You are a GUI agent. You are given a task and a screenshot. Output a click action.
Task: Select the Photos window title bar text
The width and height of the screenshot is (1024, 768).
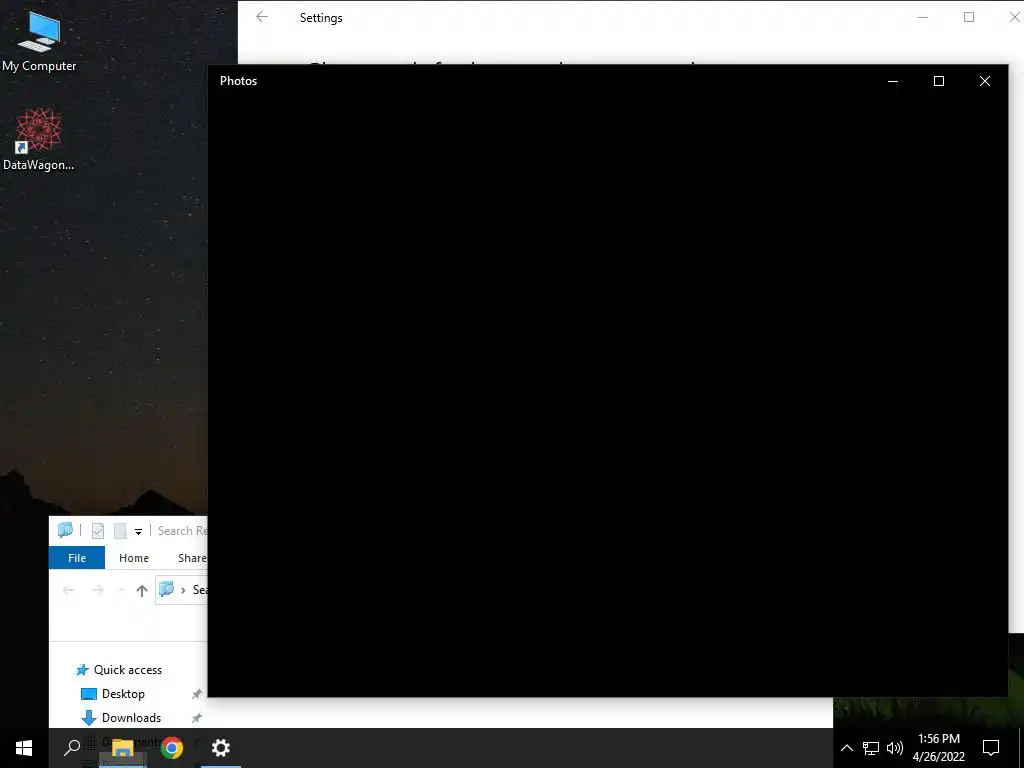pyautogui.click(x=238, y=81)
